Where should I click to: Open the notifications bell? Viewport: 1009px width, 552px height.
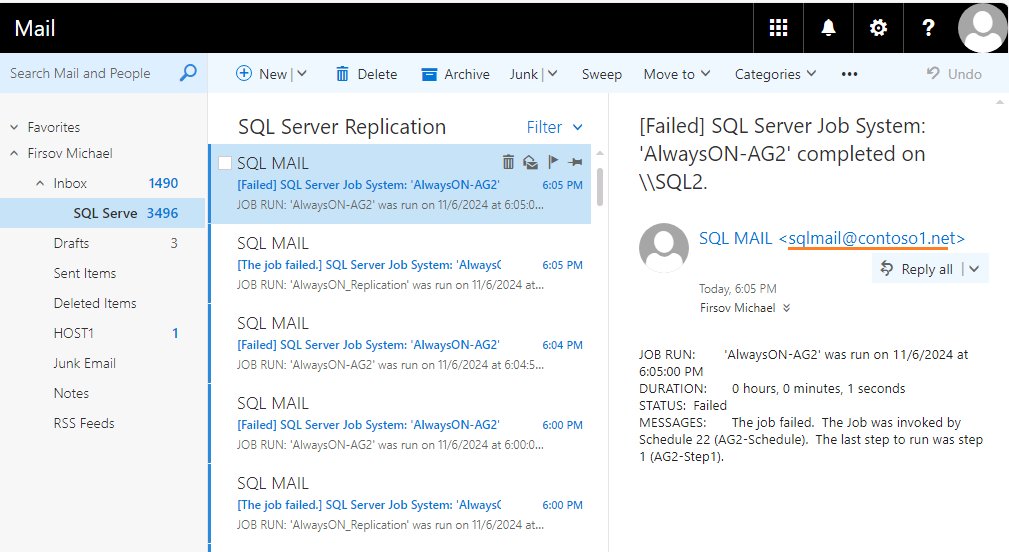(x=828, y=28)
